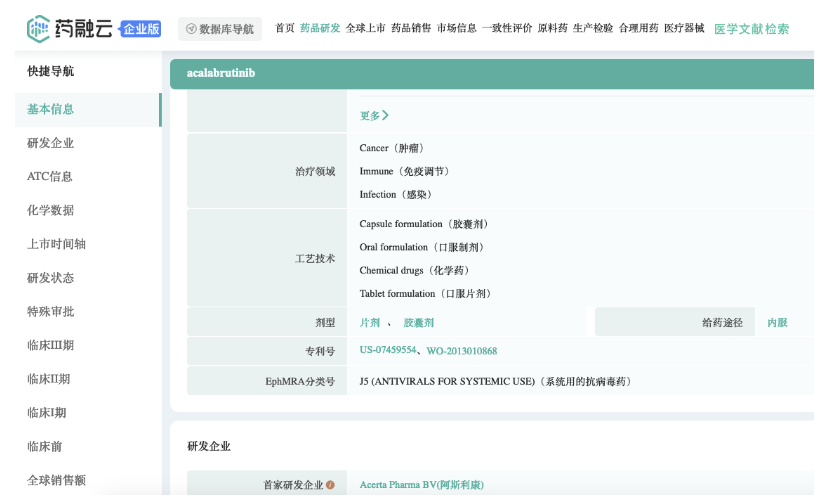Click Capsule formulation（胶囊剂）text

[424, 224]
